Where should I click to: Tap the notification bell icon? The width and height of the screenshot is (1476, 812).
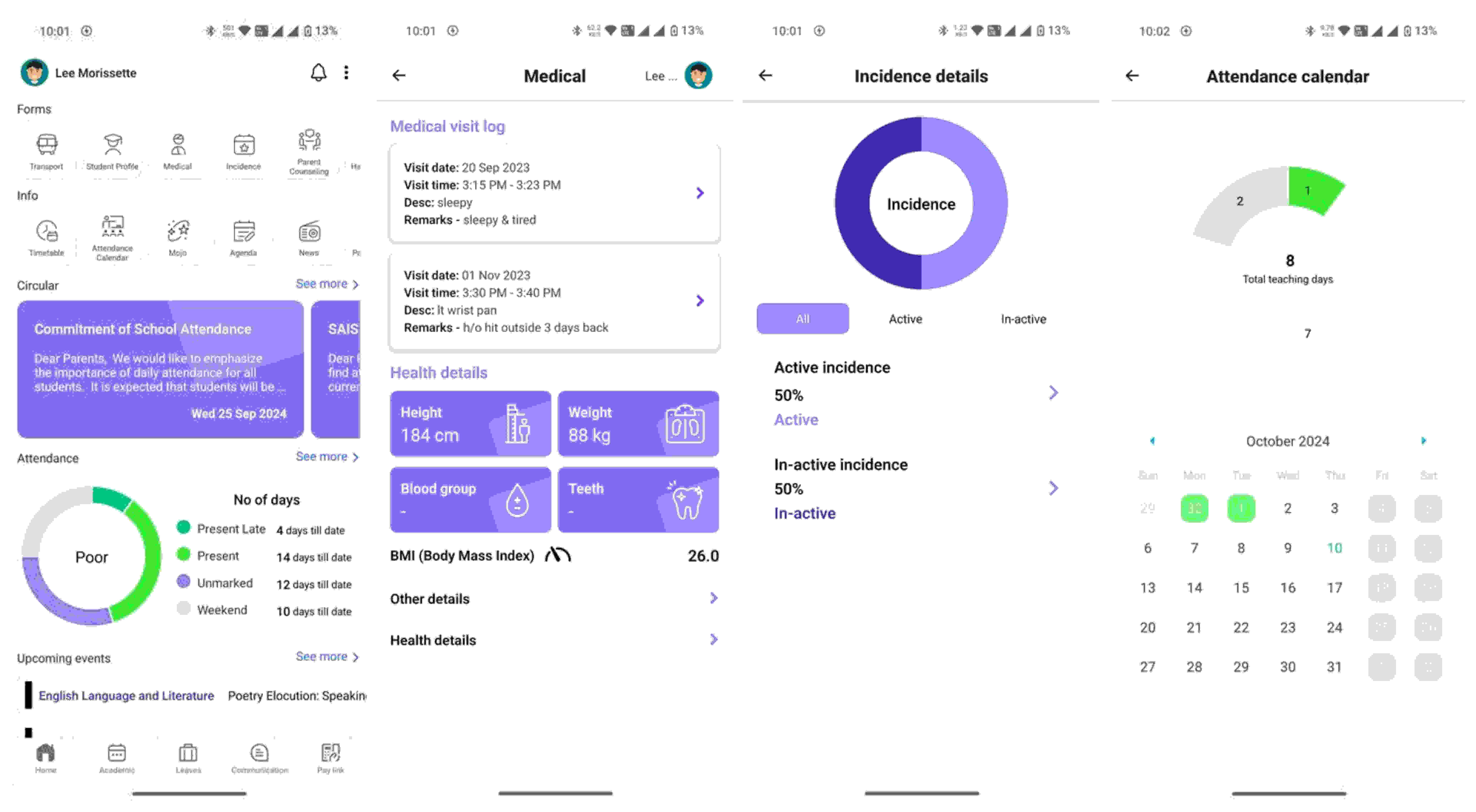click(319, 73)
